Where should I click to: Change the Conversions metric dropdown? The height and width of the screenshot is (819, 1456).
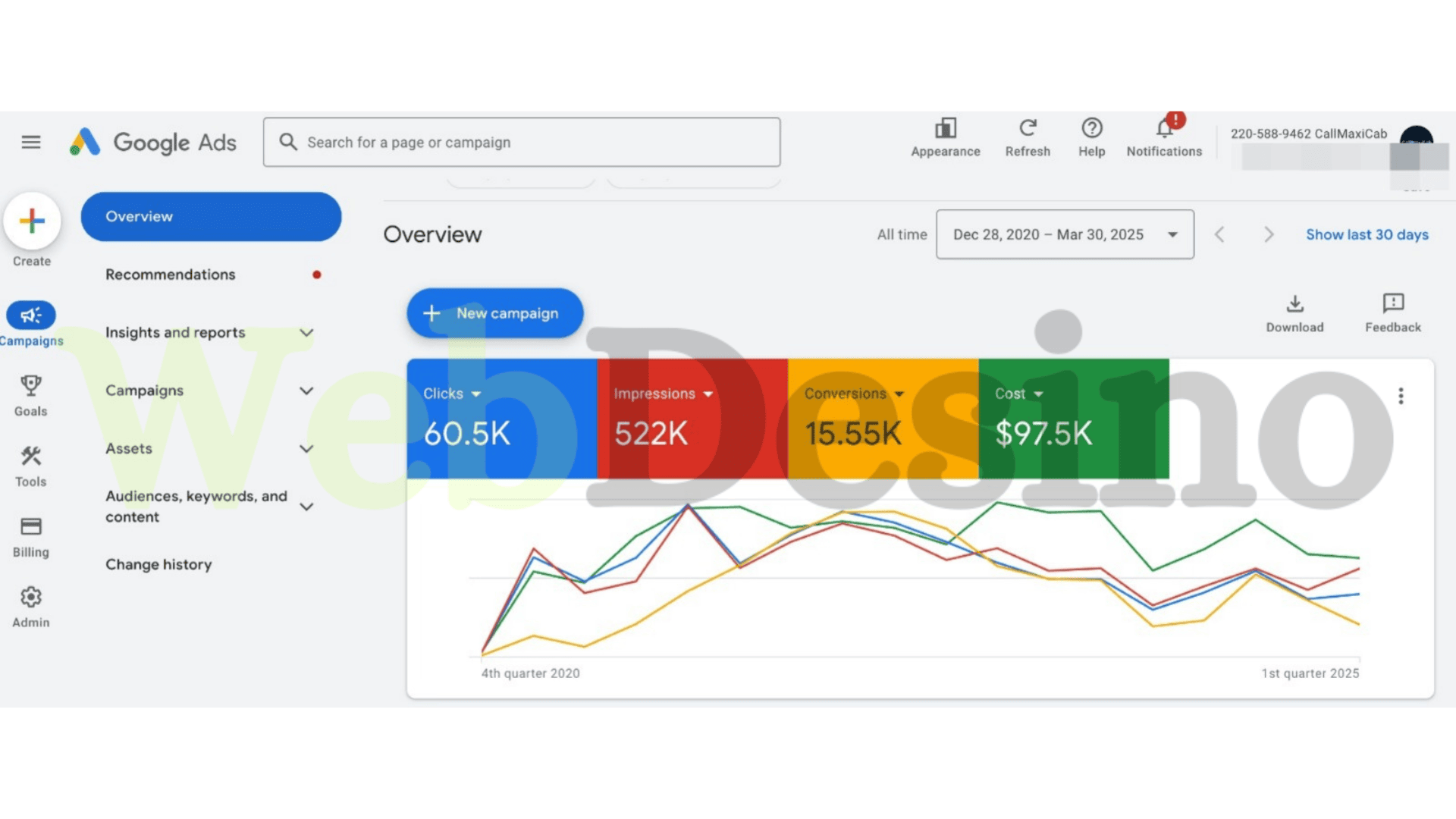[854, 394]
